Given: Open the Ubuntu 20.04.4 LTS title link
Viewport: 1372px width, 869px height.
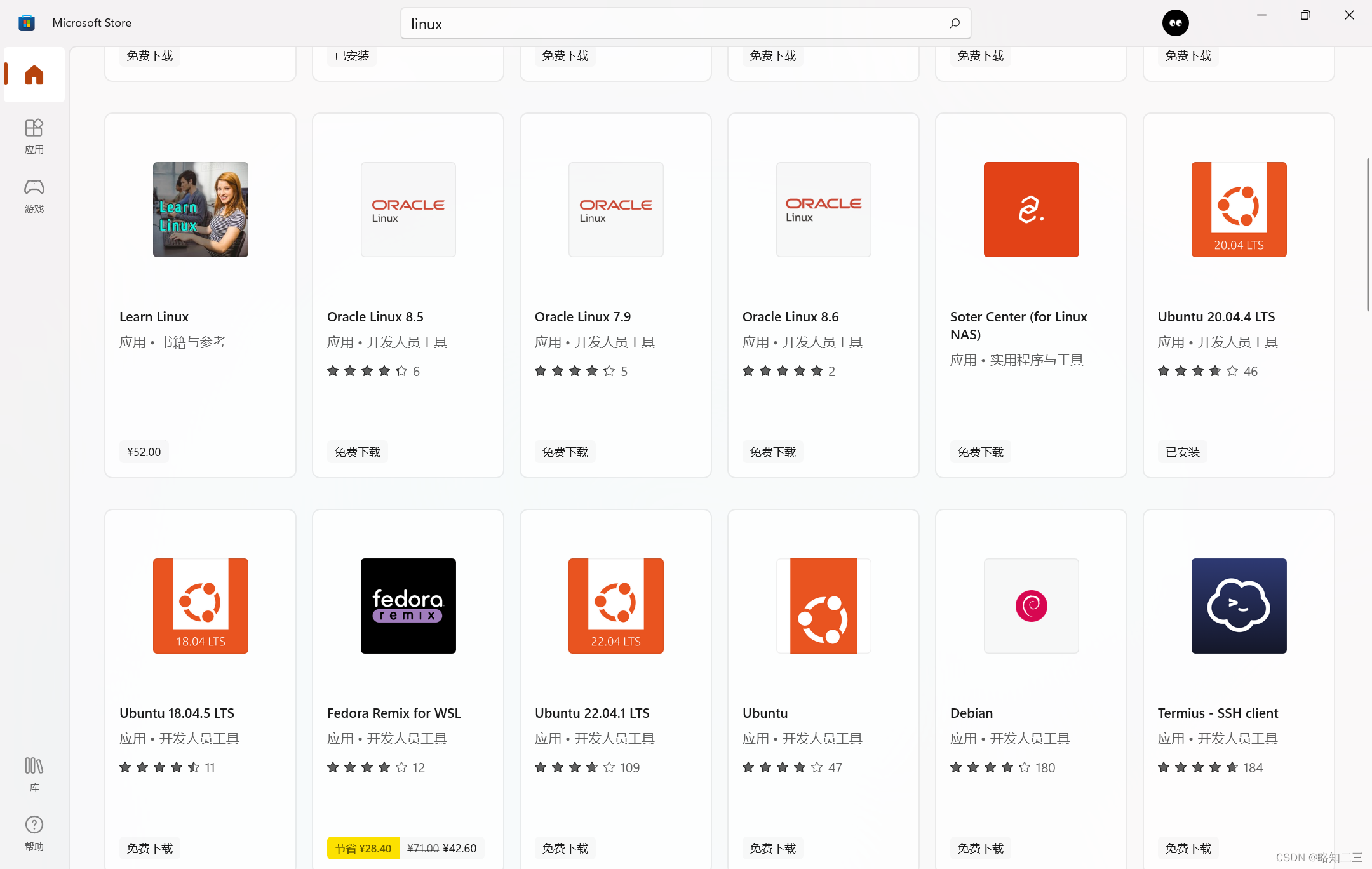Looking at the screenshot, I should (1216, 316).
